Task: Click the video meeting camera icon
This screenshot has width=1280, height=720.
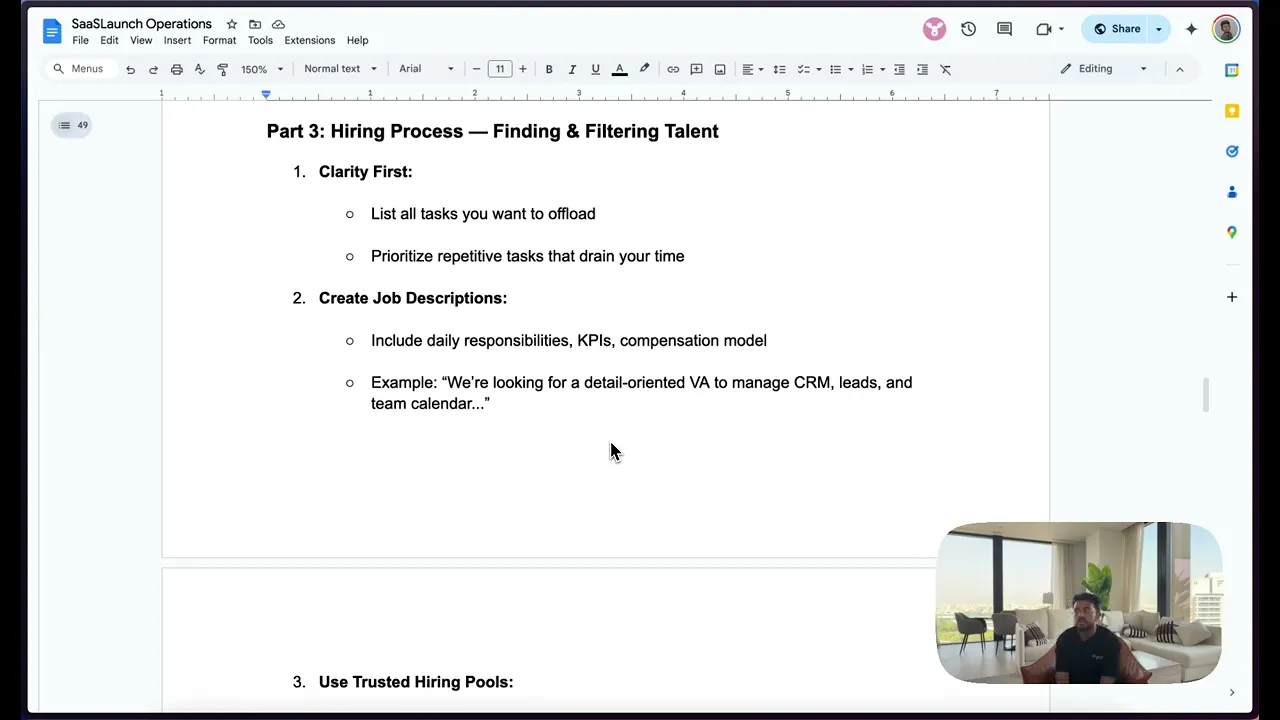Action: pos(1044,29)
